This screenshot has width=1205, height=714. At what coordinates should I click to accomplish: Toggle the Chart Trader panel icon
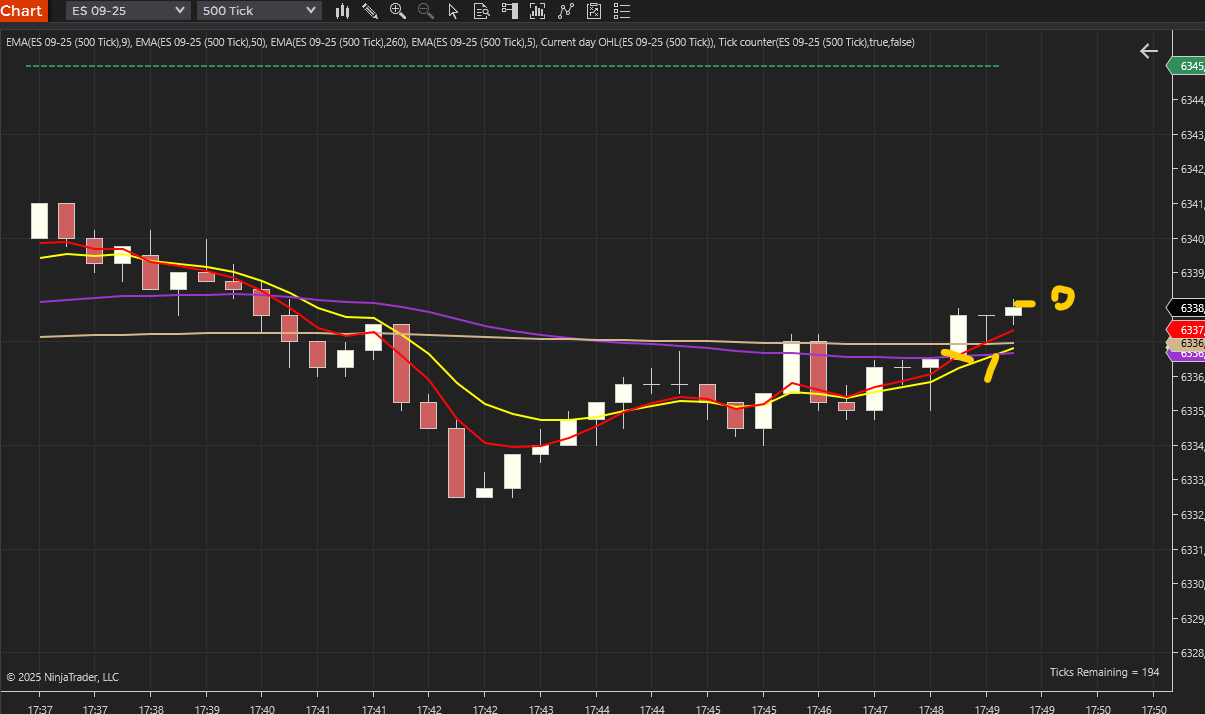tap(510, 11)
